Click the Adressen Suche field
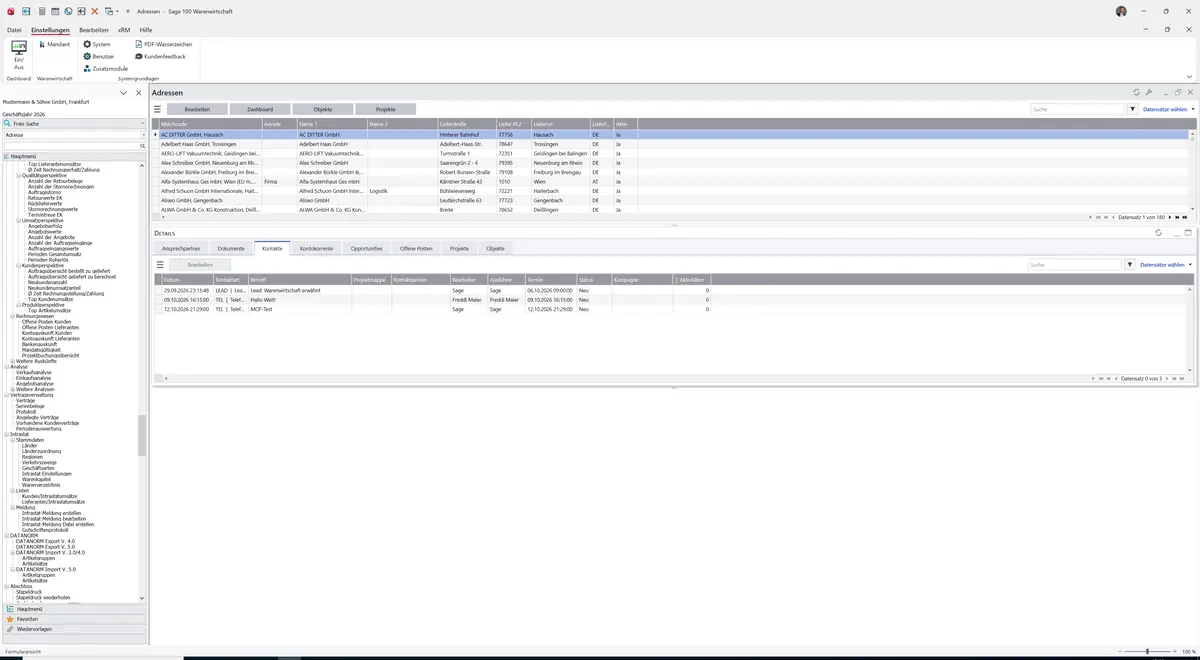This screenshot has height=660, width=1200. [x=1077, y=109]
